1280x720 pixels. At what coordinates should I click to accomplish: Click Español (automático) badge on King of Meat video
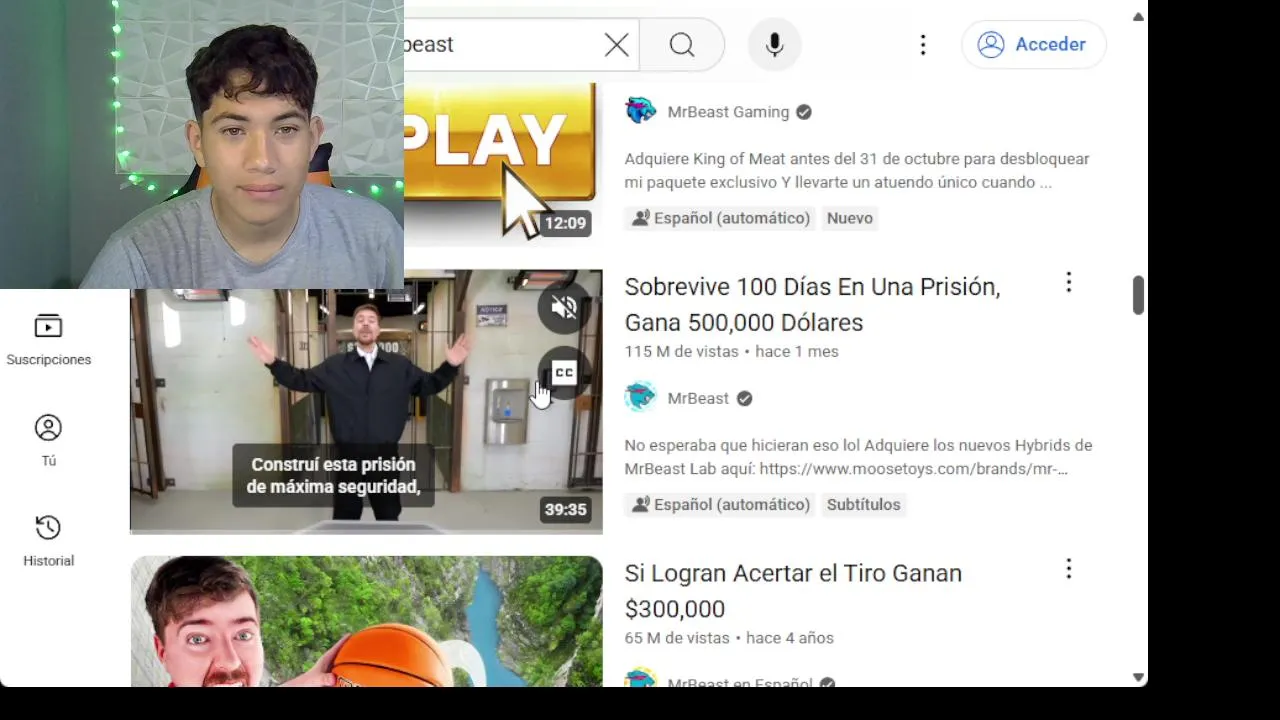pos(720,218)
